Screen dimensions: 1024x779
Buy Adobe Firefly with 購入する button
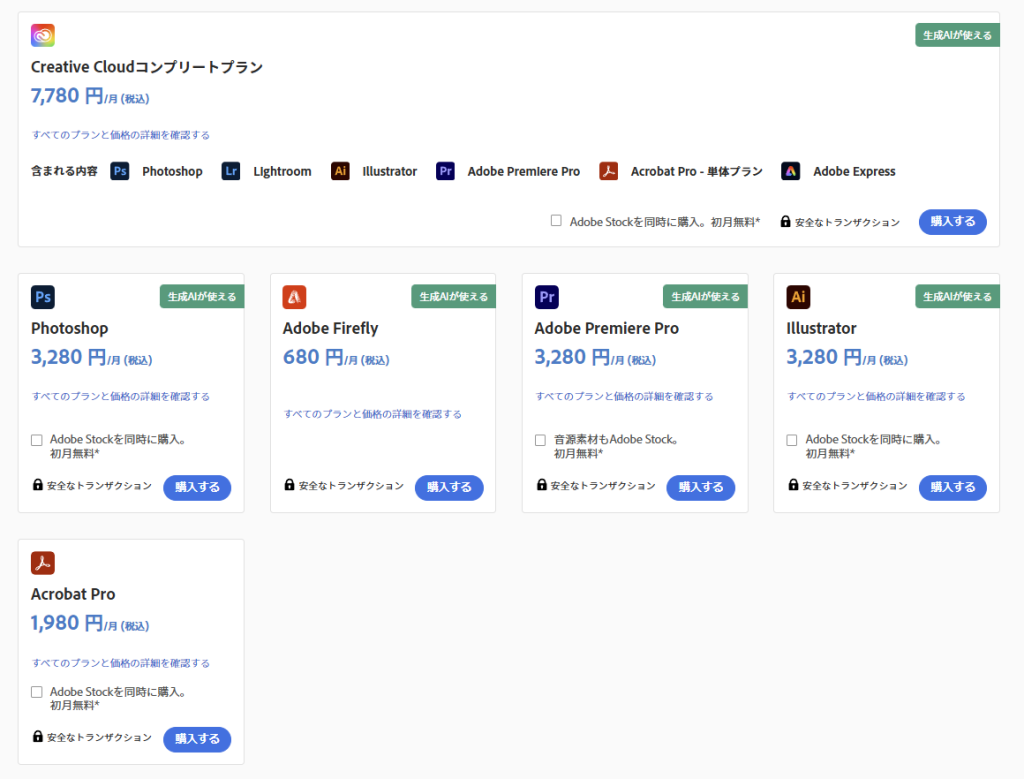point(449,487)
